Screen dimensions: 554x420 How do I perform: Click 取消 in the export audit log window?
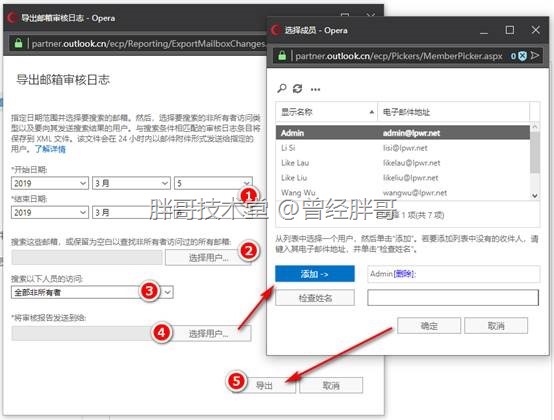click(x=331, y=385)
